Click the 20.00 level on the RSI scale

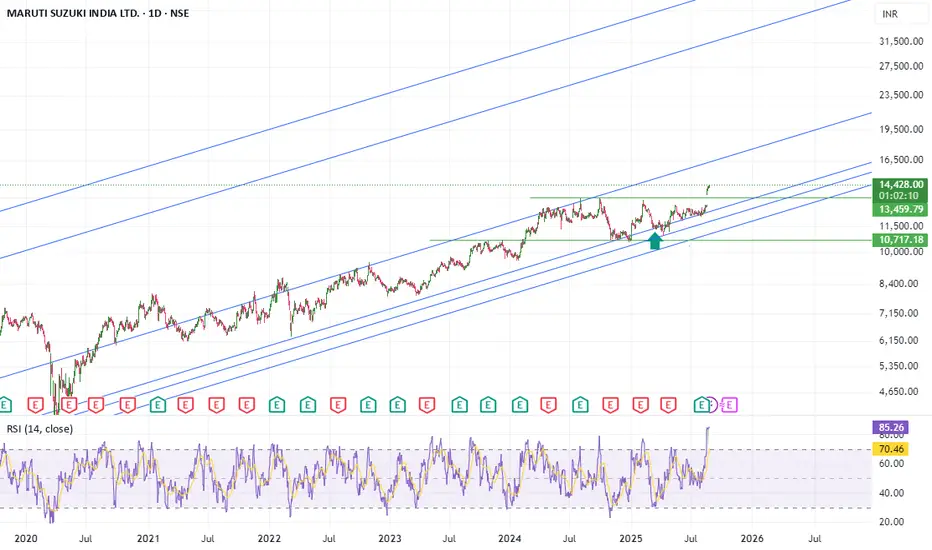(x=891, y=522)
